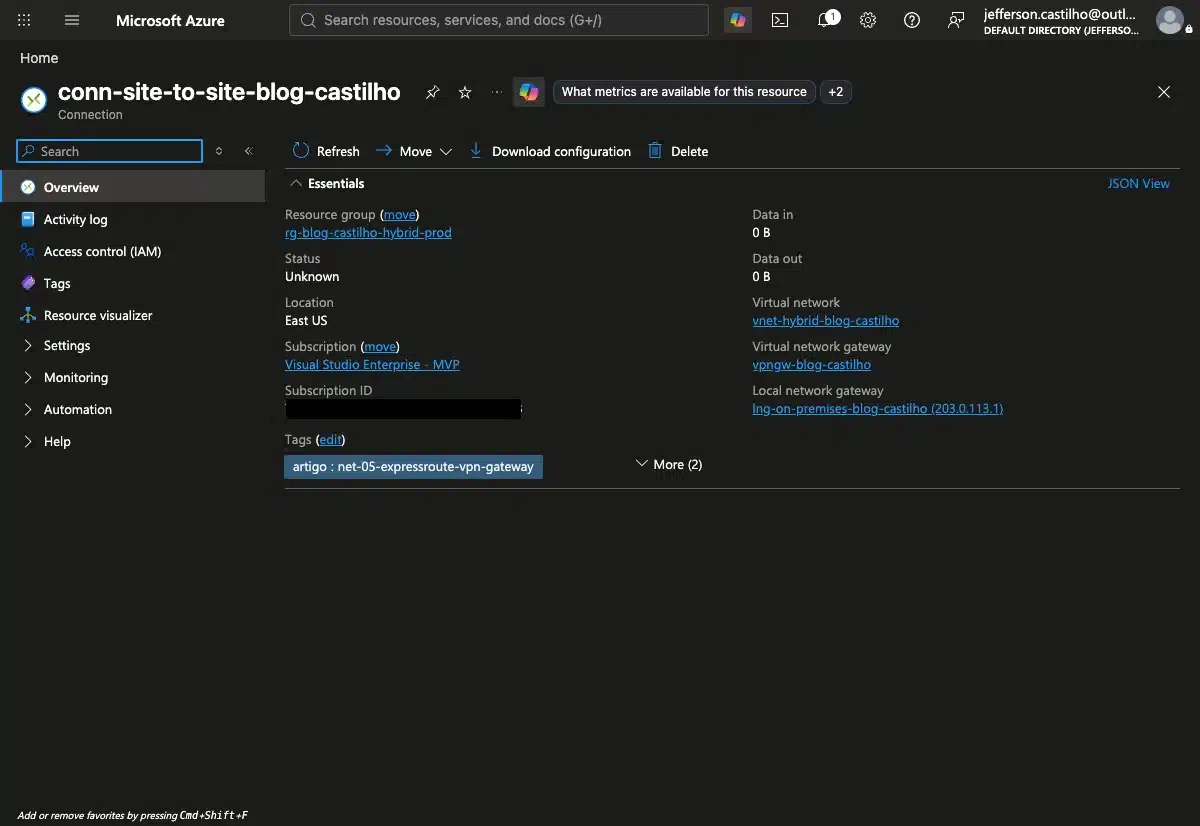
Task: Open lng-on-premises-blog-castilho local gateway
Action: click(877, 408)
